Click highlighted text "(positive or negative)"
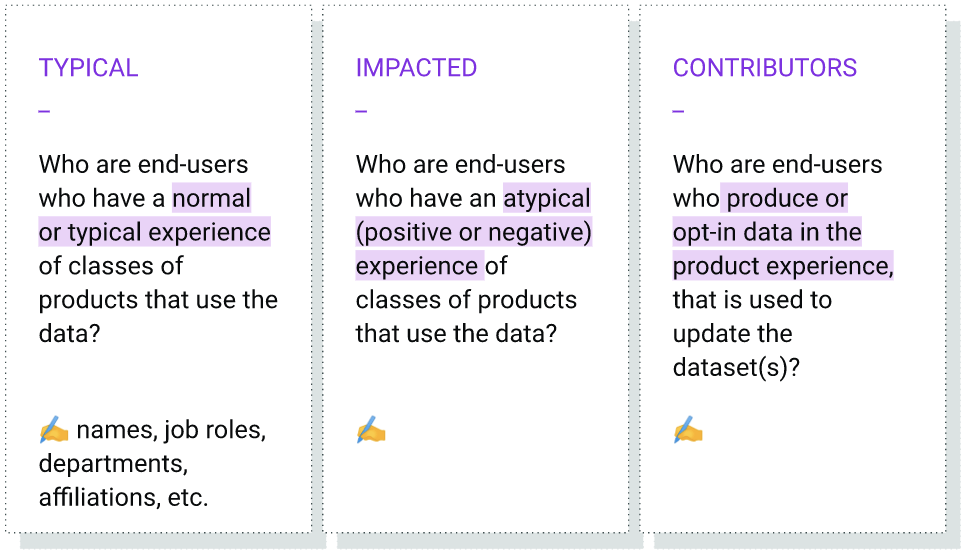 pos(474,232)
